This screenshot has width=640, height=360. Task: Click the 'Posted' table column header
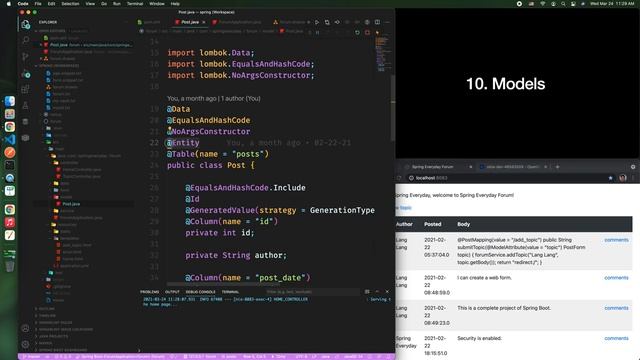point(433,224)
